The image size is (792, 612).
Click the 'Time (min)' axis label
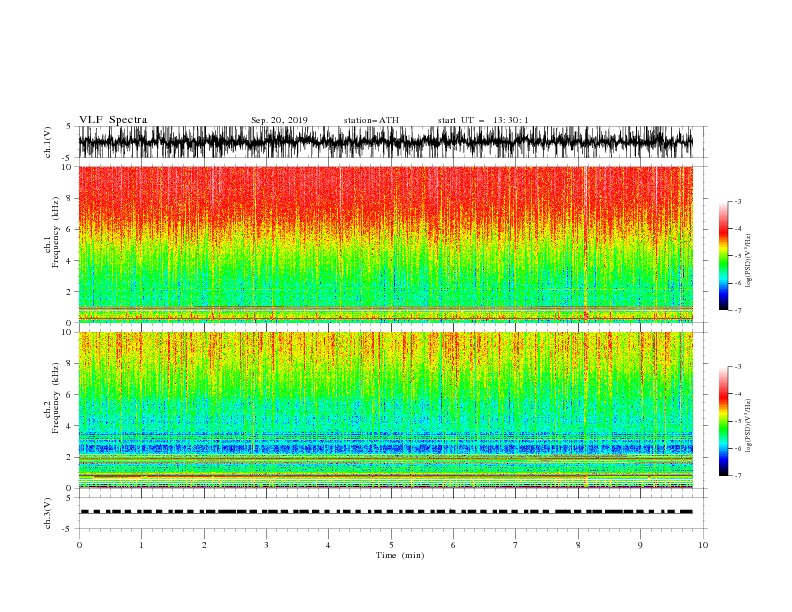click(400, 555)
